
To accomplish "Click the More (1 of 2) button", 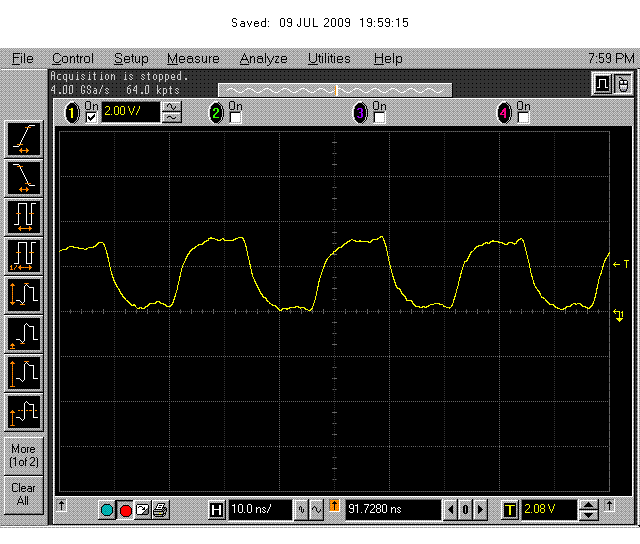I will pyautogui.click(x=24, y=455).
